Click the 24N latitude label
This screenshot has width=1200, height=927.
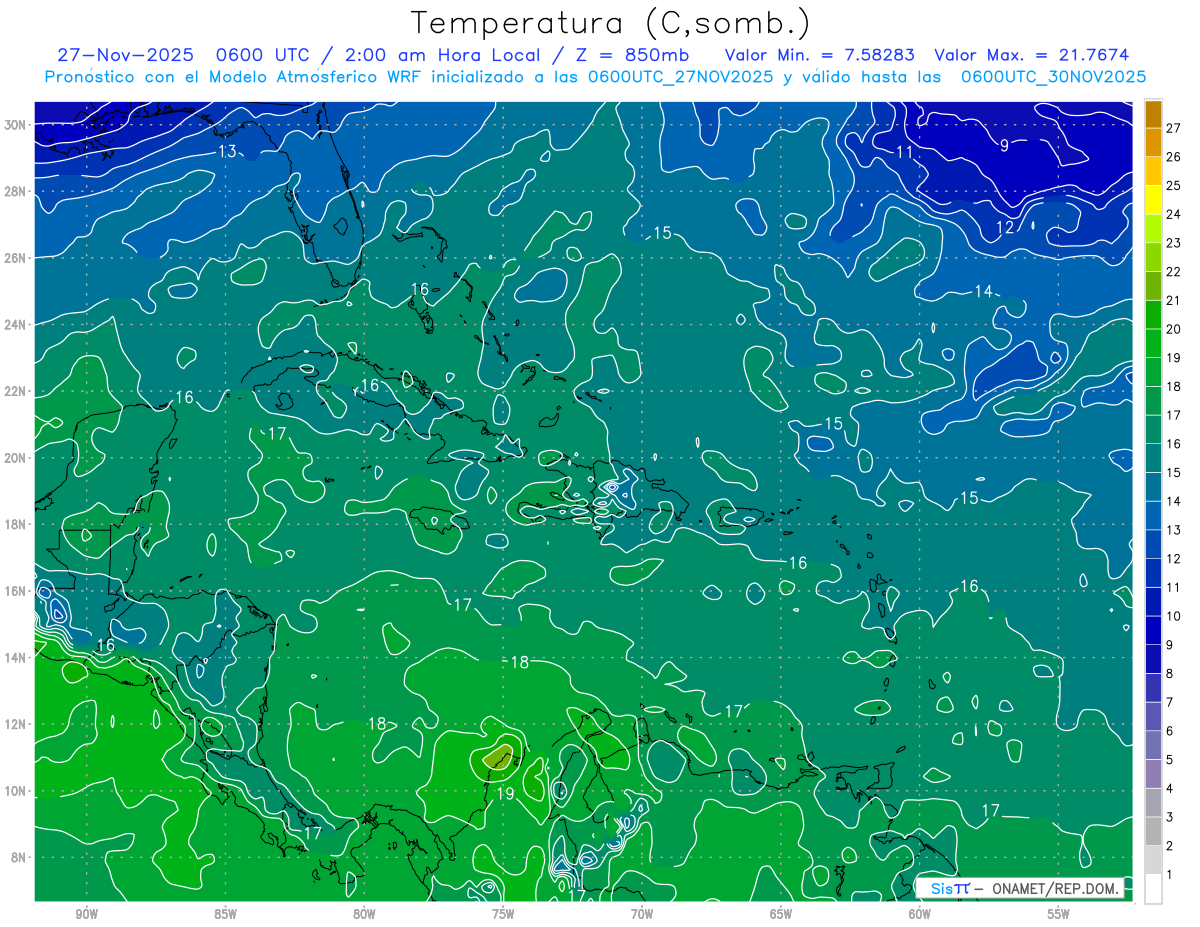coord(16,324)
